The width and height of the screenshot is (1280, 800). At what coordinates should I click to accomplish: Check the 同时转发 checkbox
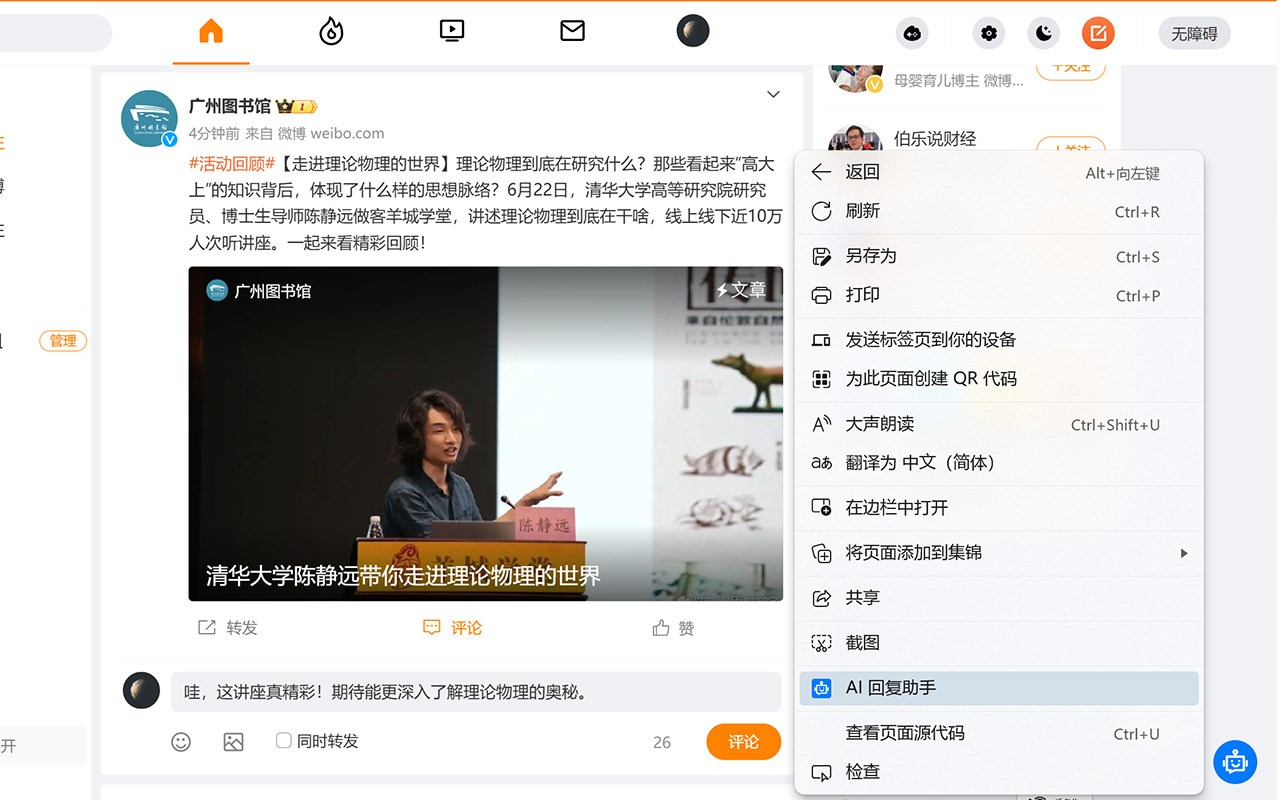coord(284,741)
